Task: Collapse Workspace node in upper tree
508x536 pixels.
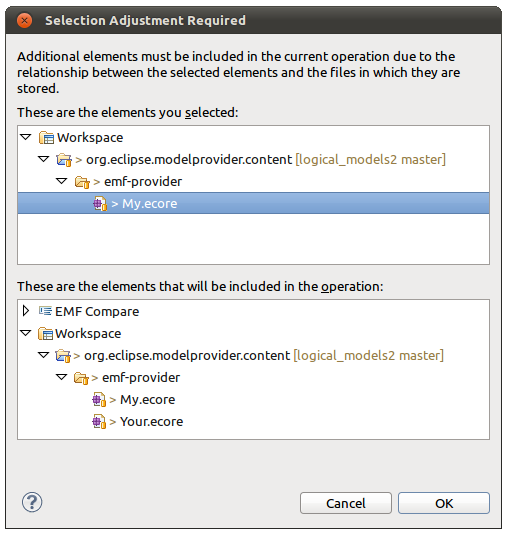Action: click(26, 137)
